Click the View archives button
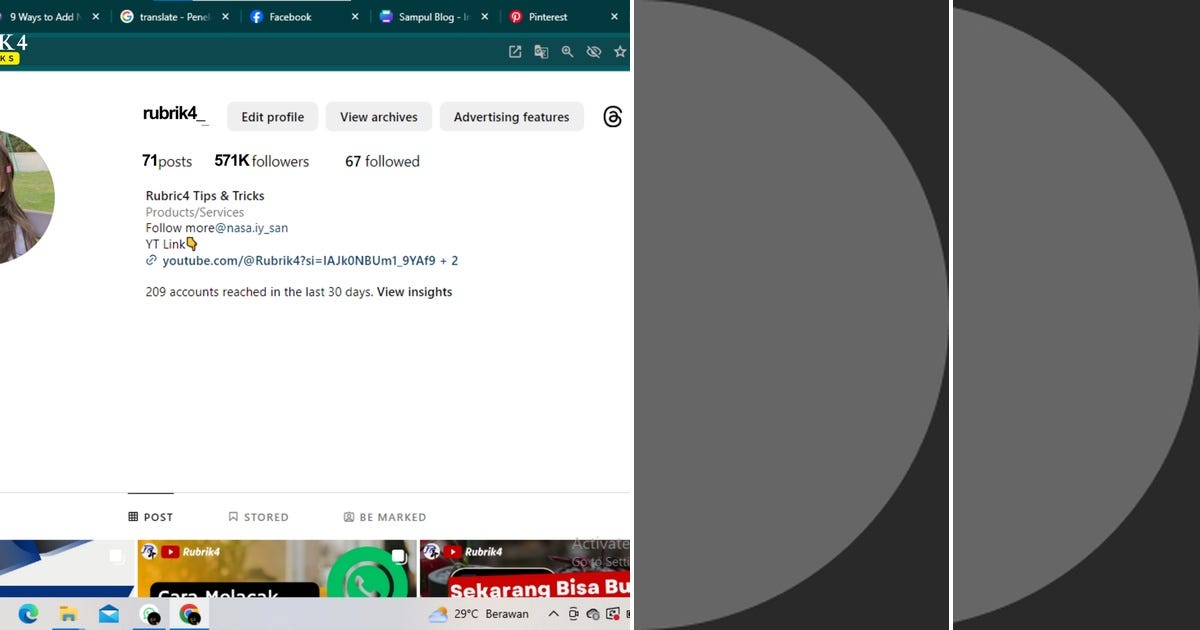The height and width of the screenshot is (630, 1200). click(379, 117)
